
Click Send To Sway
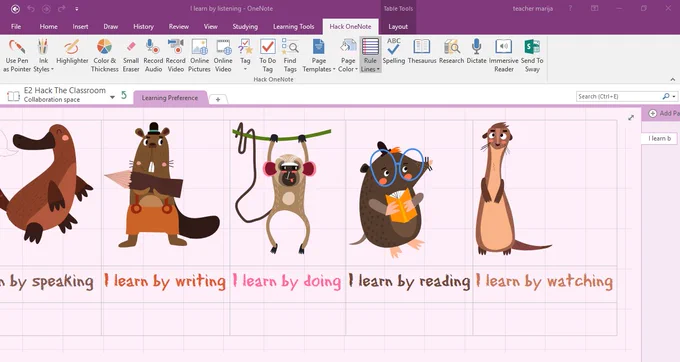click(532, 56)
